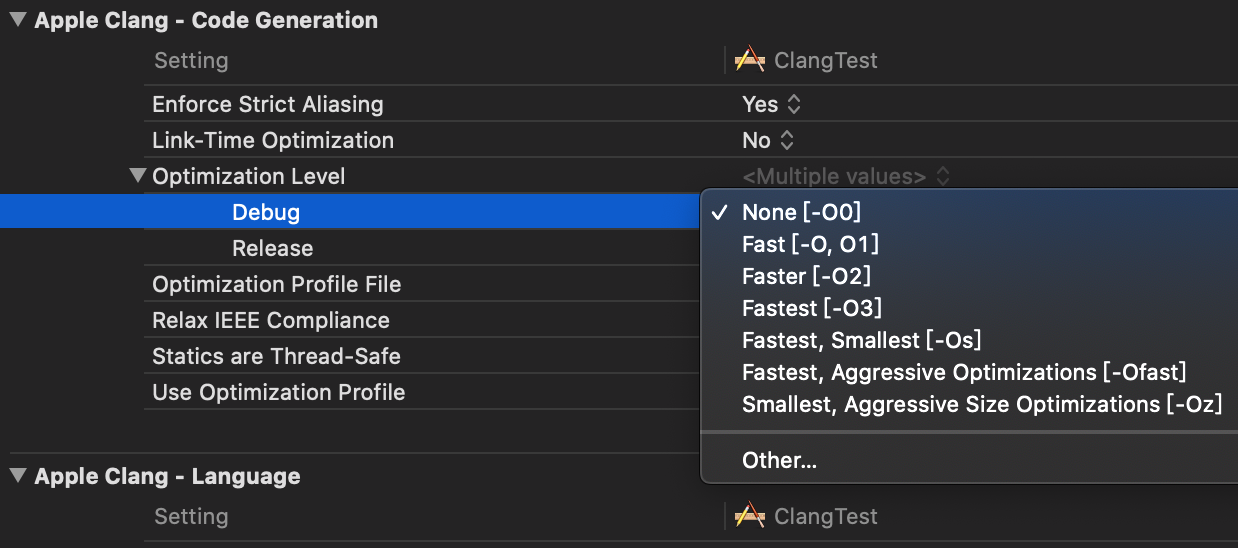Collapse the Apple Clang - Language section
The width and height of the screenshot is (1238, 548).
pos(18,476)
